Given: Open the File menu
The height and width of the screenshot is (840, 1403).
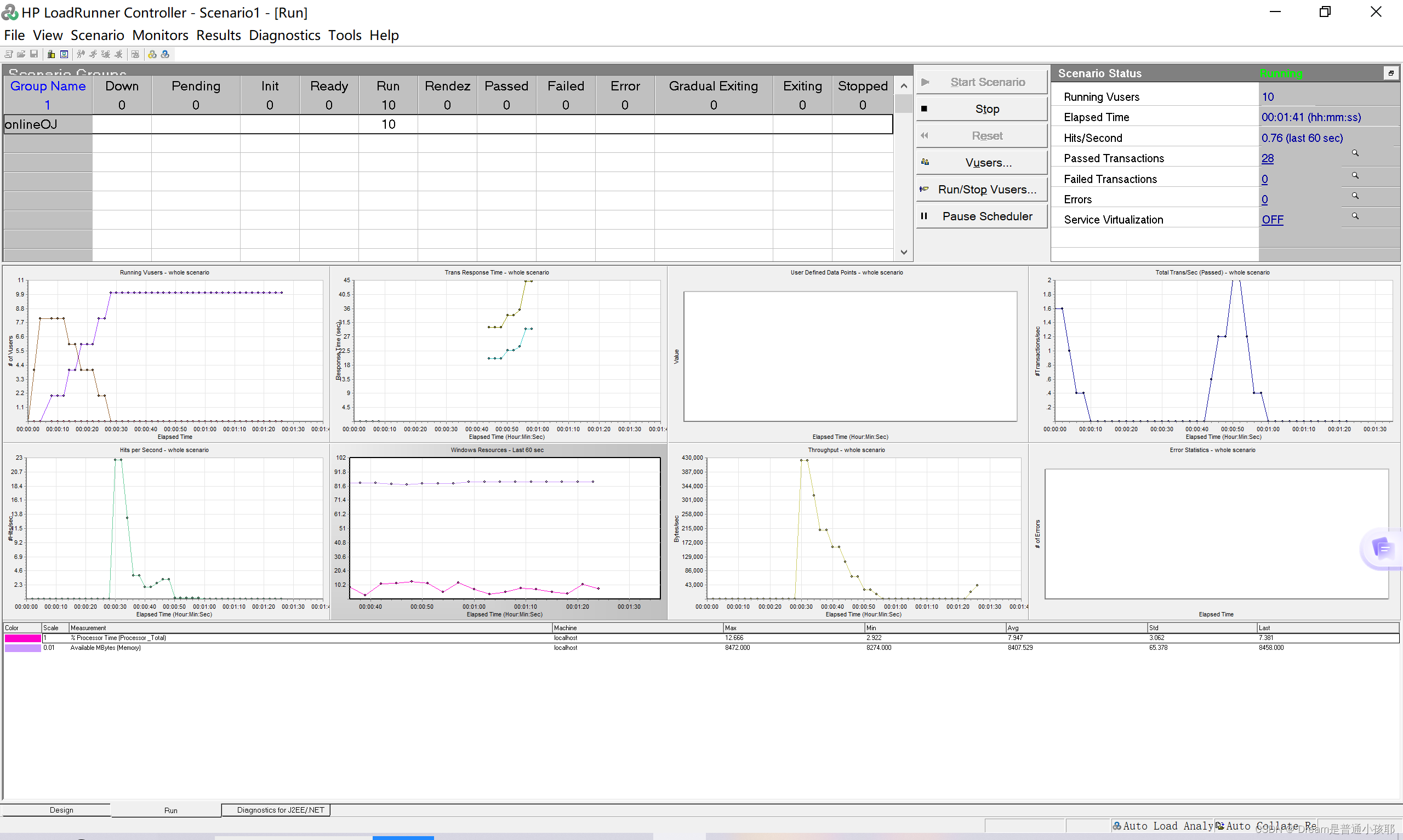Looking at the screenshot, I should tap(14, 35).
